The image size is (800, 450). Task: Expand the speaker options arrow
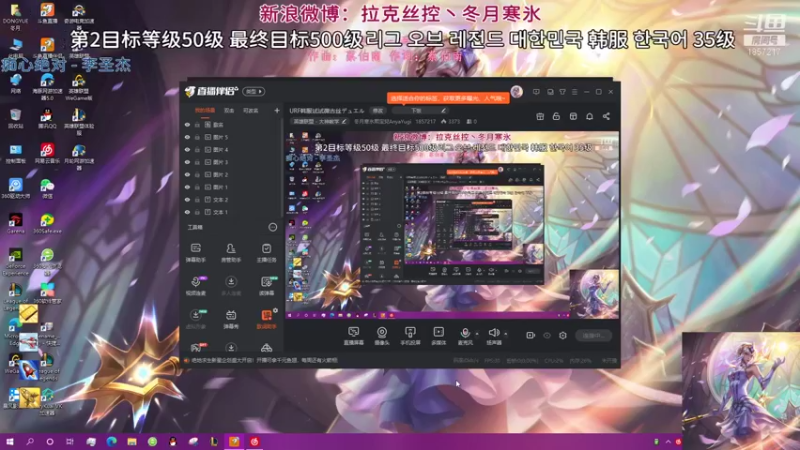tap(506, 334)
